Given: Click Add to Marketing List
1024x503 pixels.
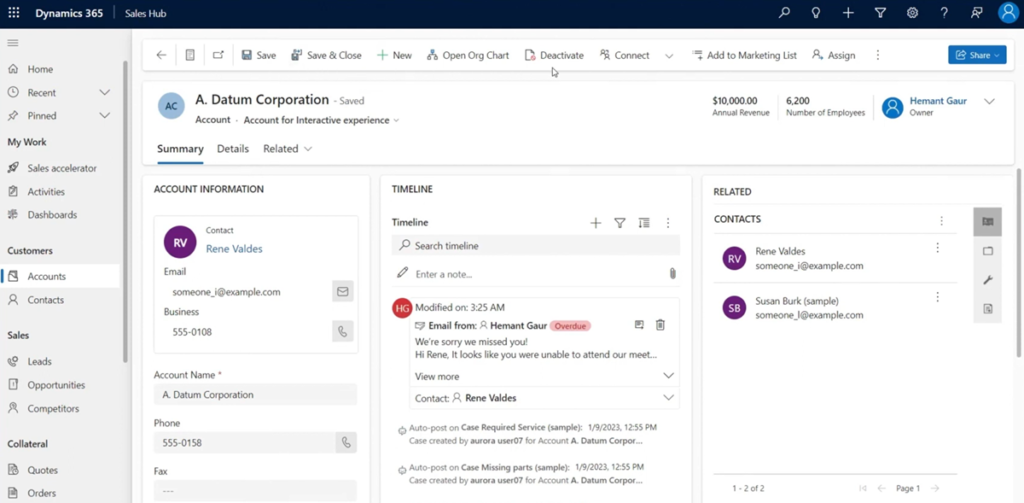Looking at the screenshot, I should tap(744, 56).
